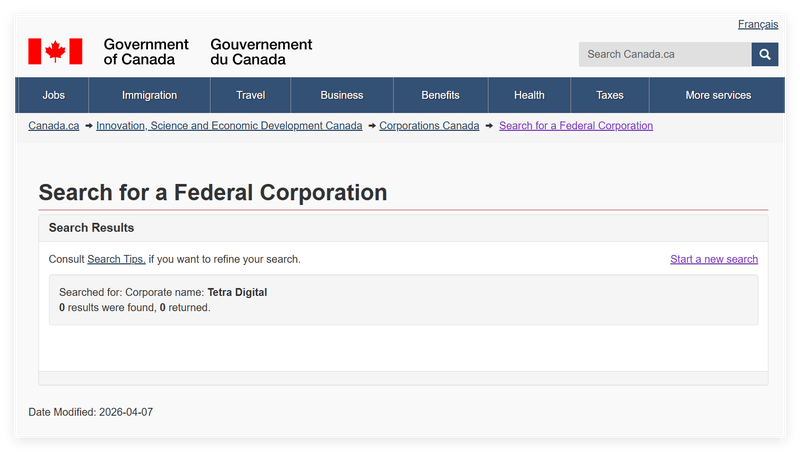Click the Canadian flag logo
800x452 pixels.
55,51
